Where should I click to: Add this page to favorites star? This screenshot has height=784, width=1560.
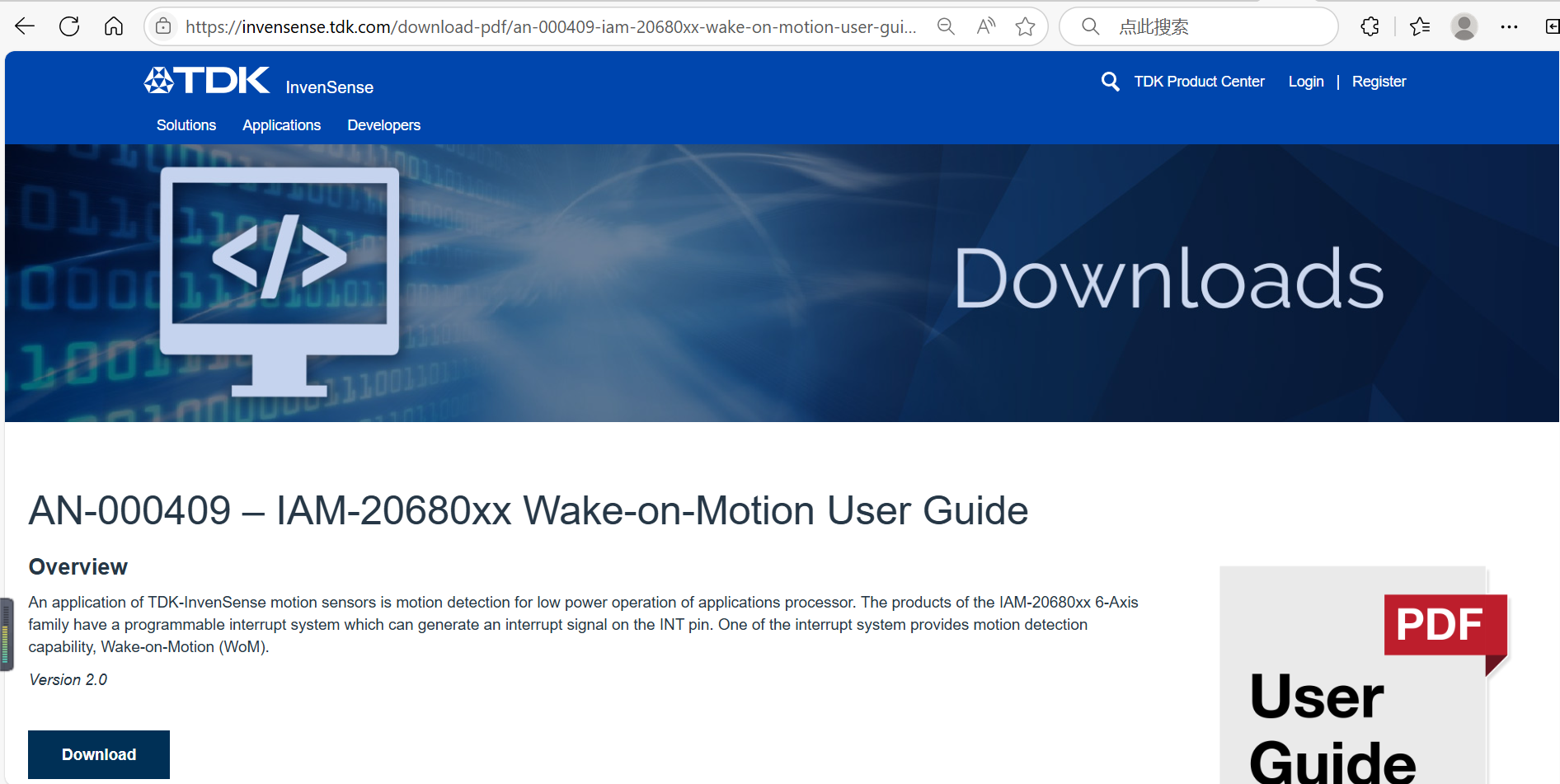tap(1025, 26)
